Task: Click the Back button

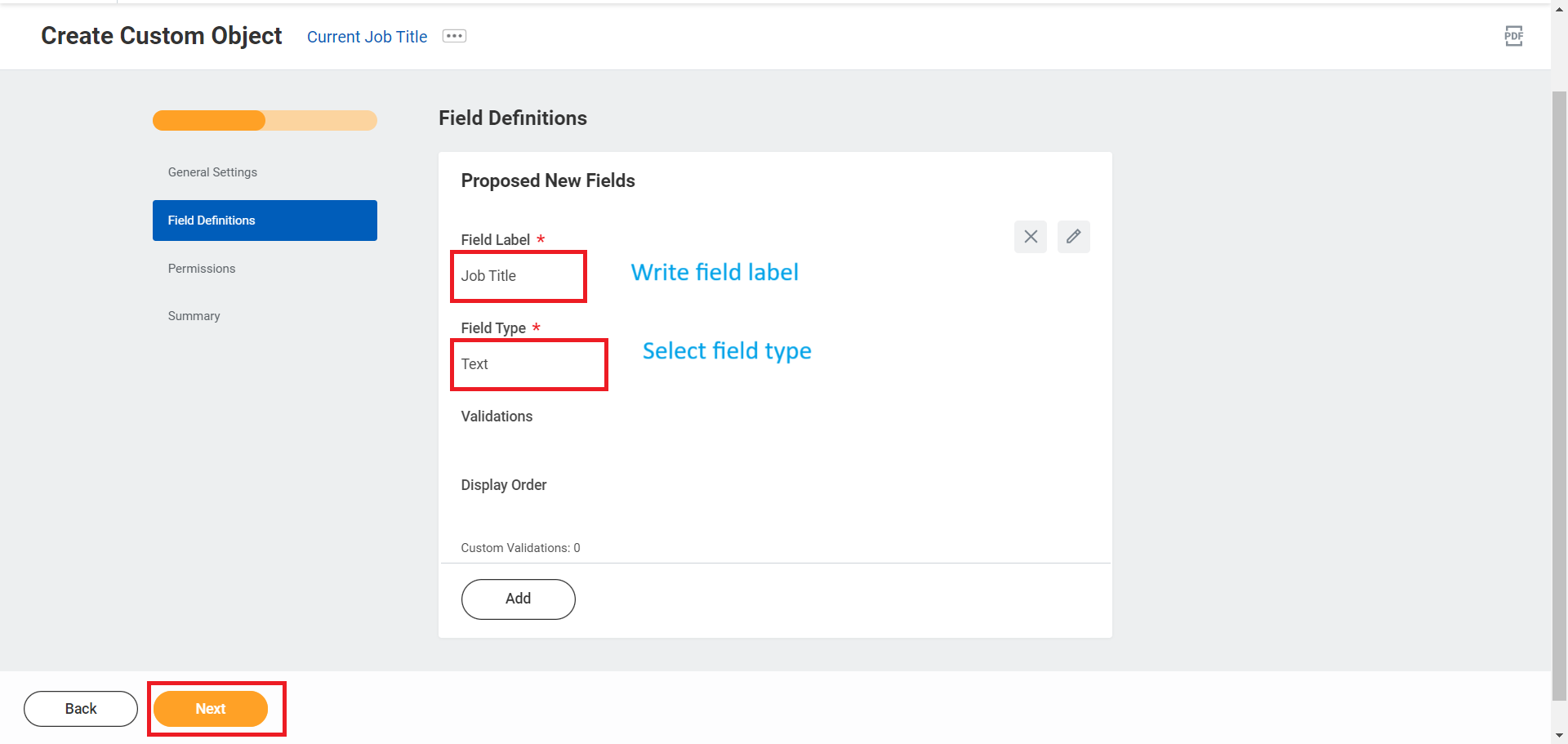Action: click(80, 708)
